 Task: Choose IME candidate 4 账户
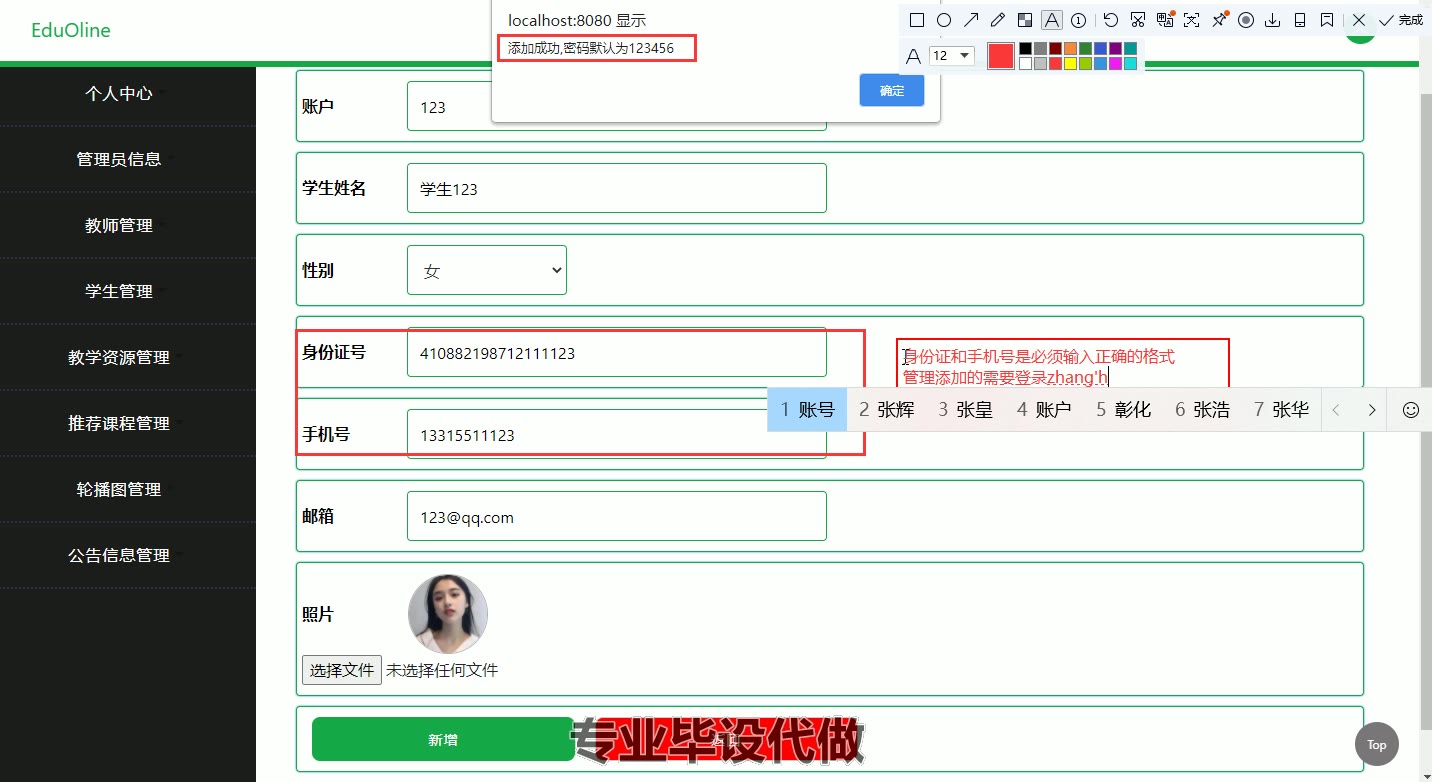1044,410
